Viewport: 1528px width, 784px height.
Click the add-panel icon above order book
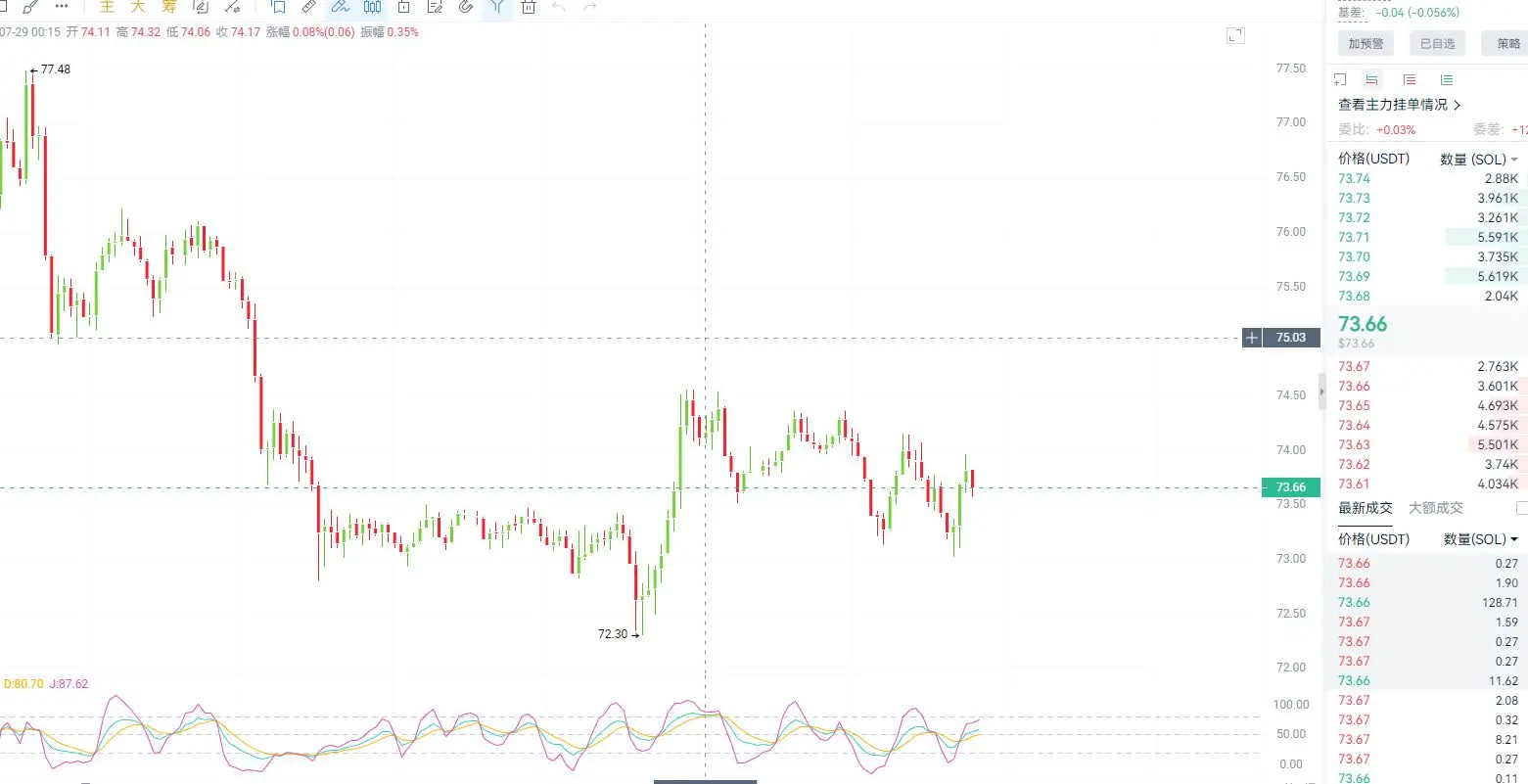pyautogui.click(x=1340, y=79)
